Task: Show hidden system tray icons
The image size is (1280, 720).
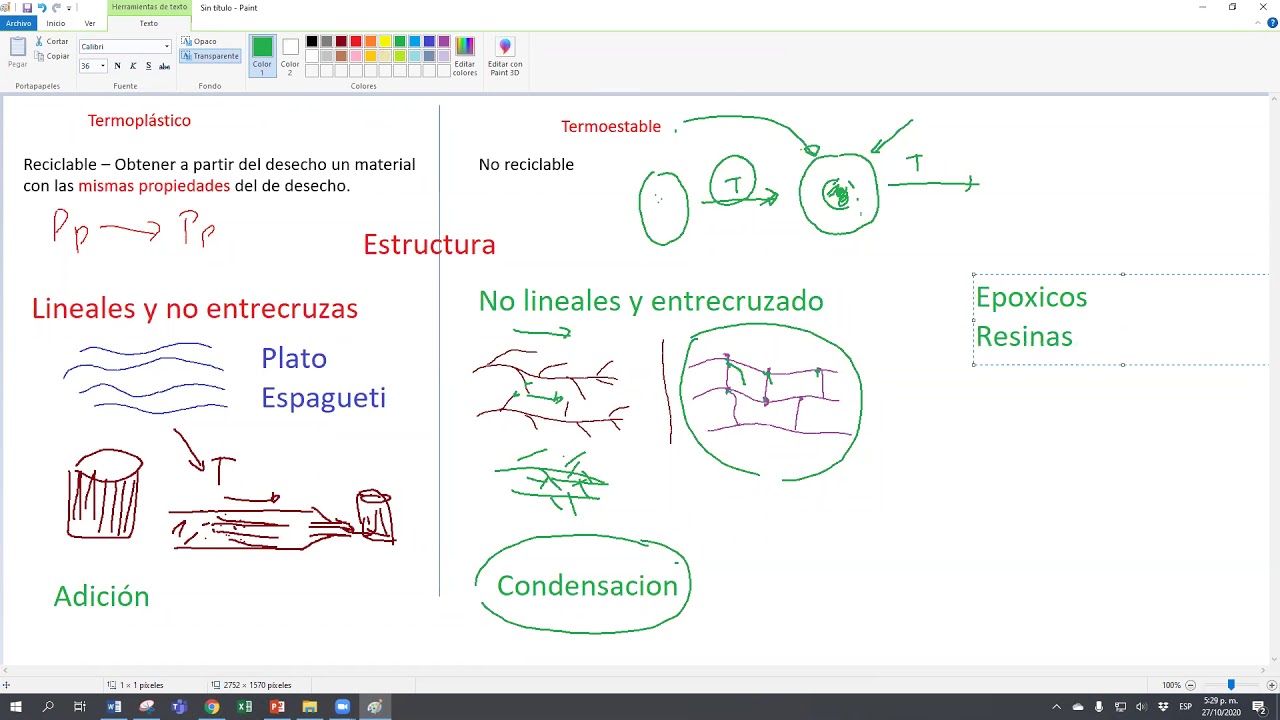Action: [1056, 707]
